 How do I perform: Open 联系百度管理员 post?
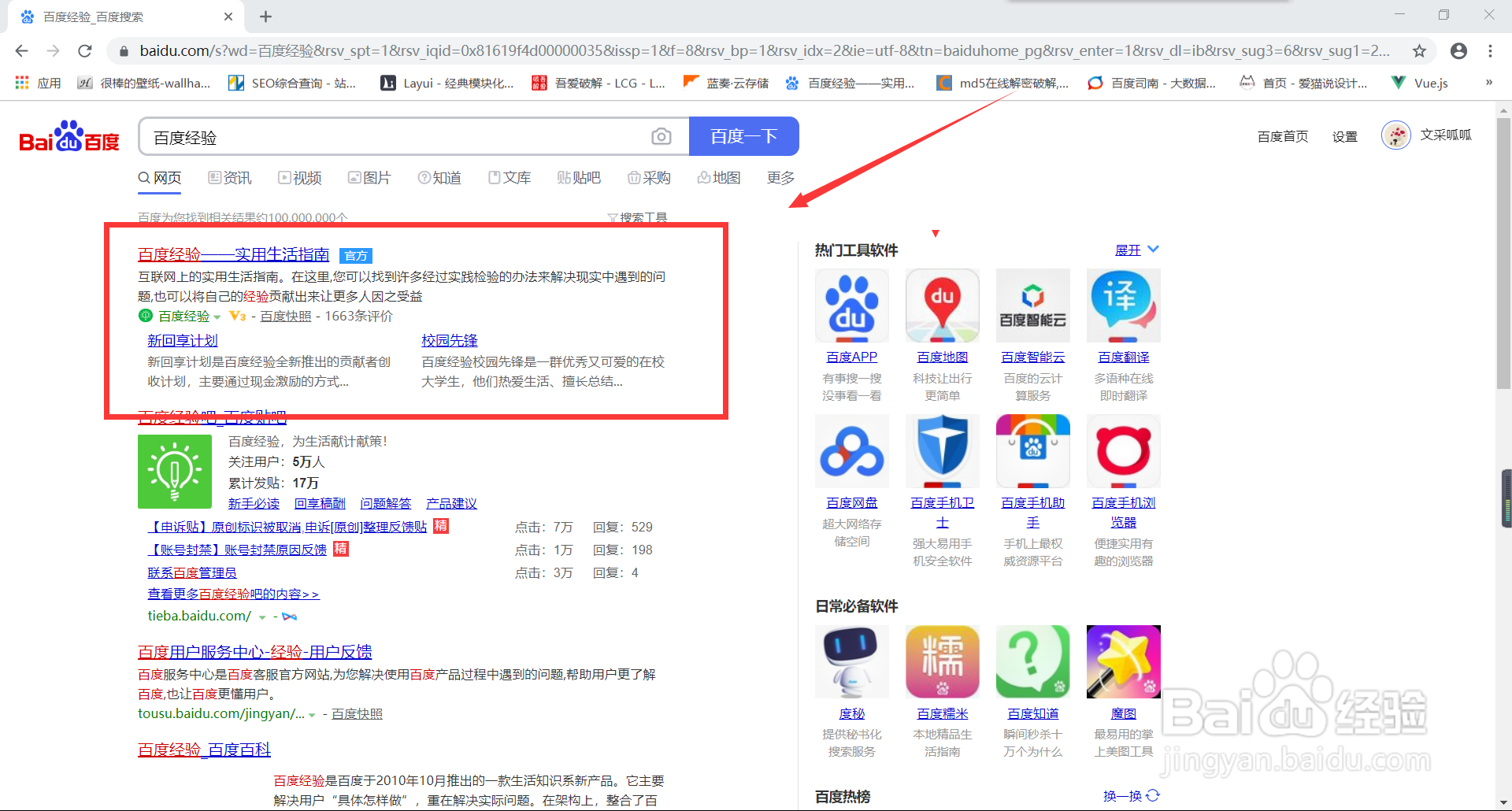tap(192, 572)
